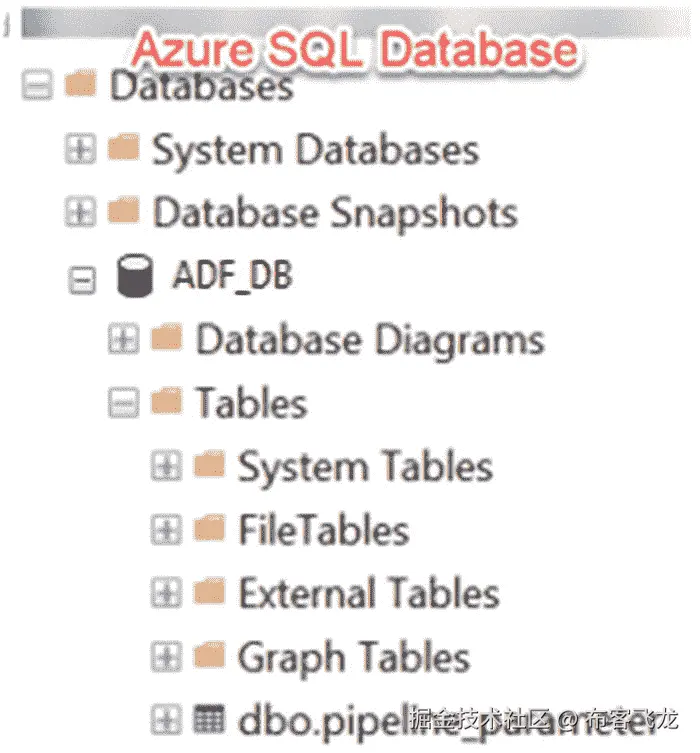Click the Database Diagrams folder icon
This screenshot has height=753, width=700.
(x=166, y=339)
